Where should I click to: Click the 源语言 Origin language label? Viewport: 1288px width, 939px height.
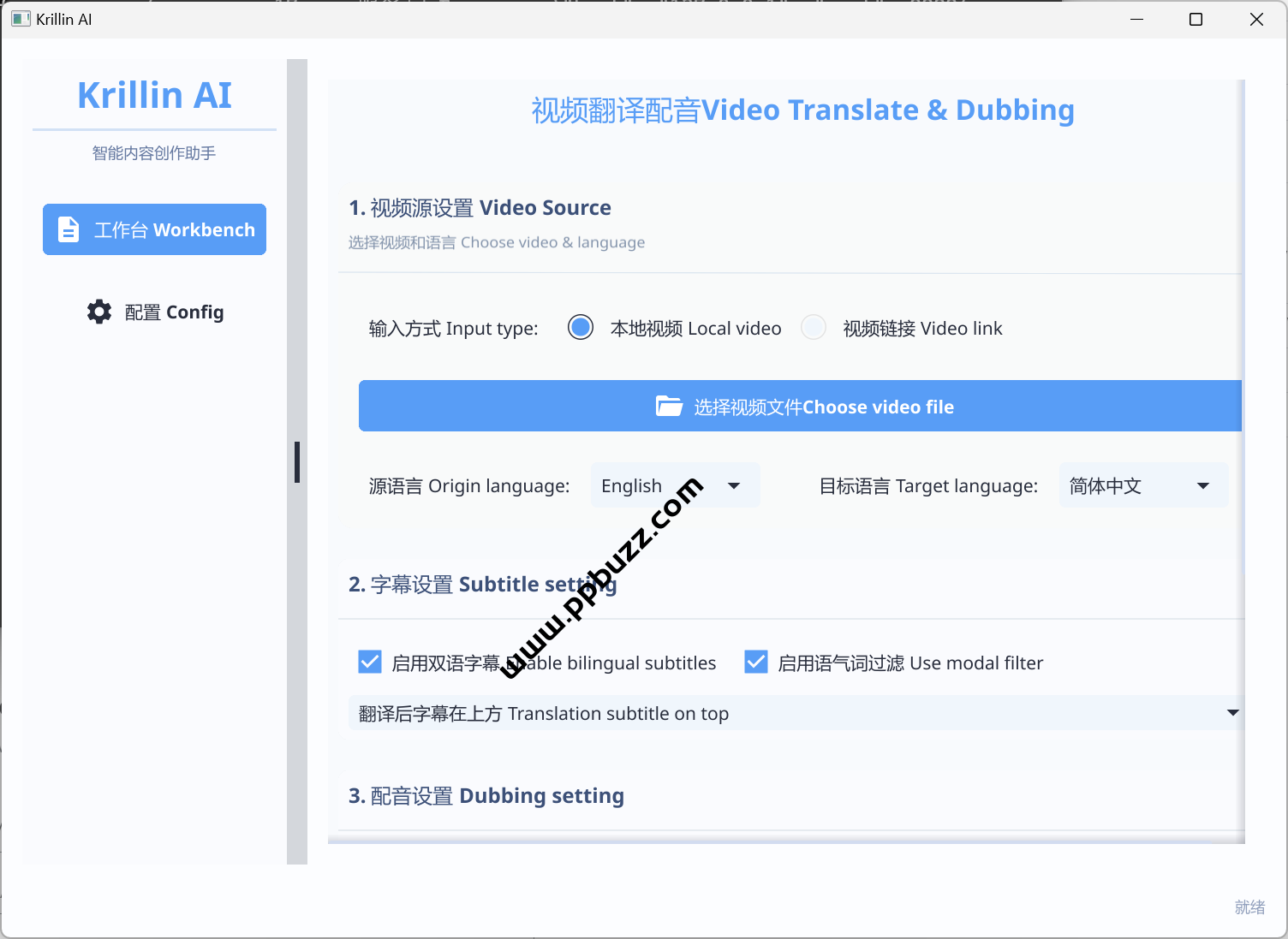469,486
